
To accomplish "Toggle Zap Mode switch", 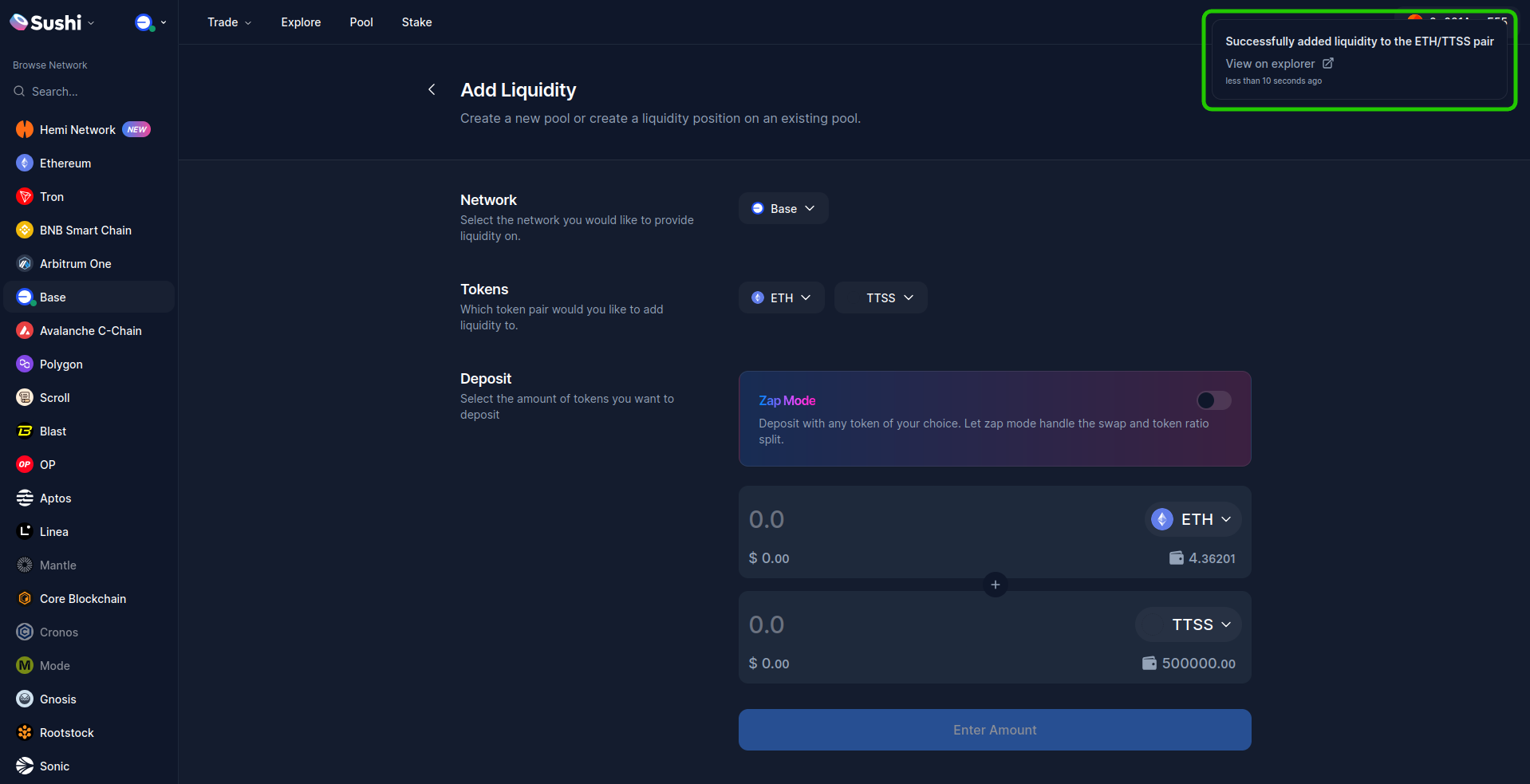I will click(1213, 400).
